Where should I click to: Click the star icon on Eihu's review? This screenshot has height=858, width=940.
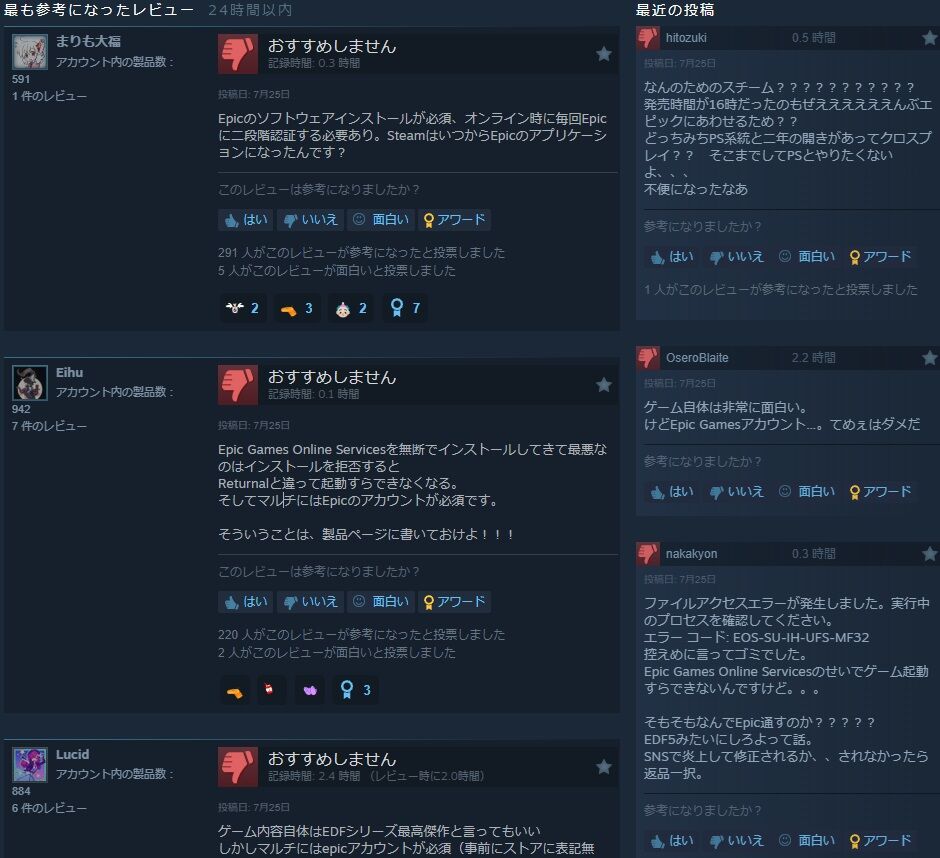coord(604,385)
